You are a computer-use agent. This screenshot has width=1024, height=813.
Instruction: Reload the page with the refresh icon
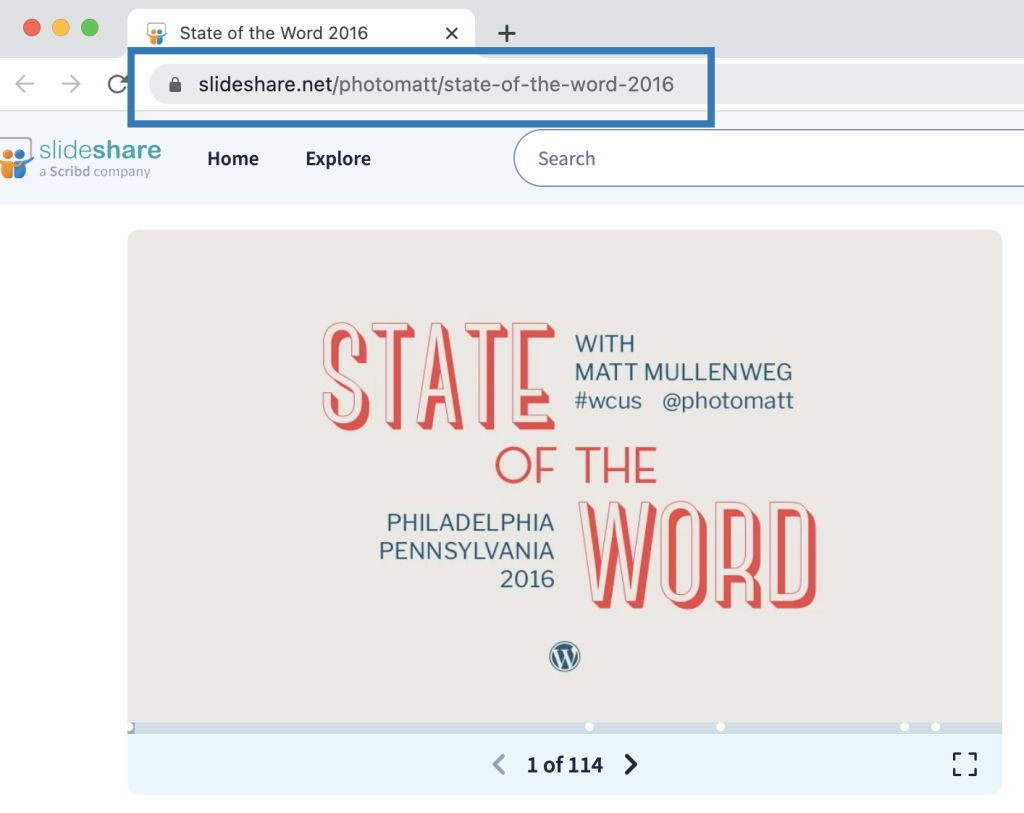coord(118,84)
